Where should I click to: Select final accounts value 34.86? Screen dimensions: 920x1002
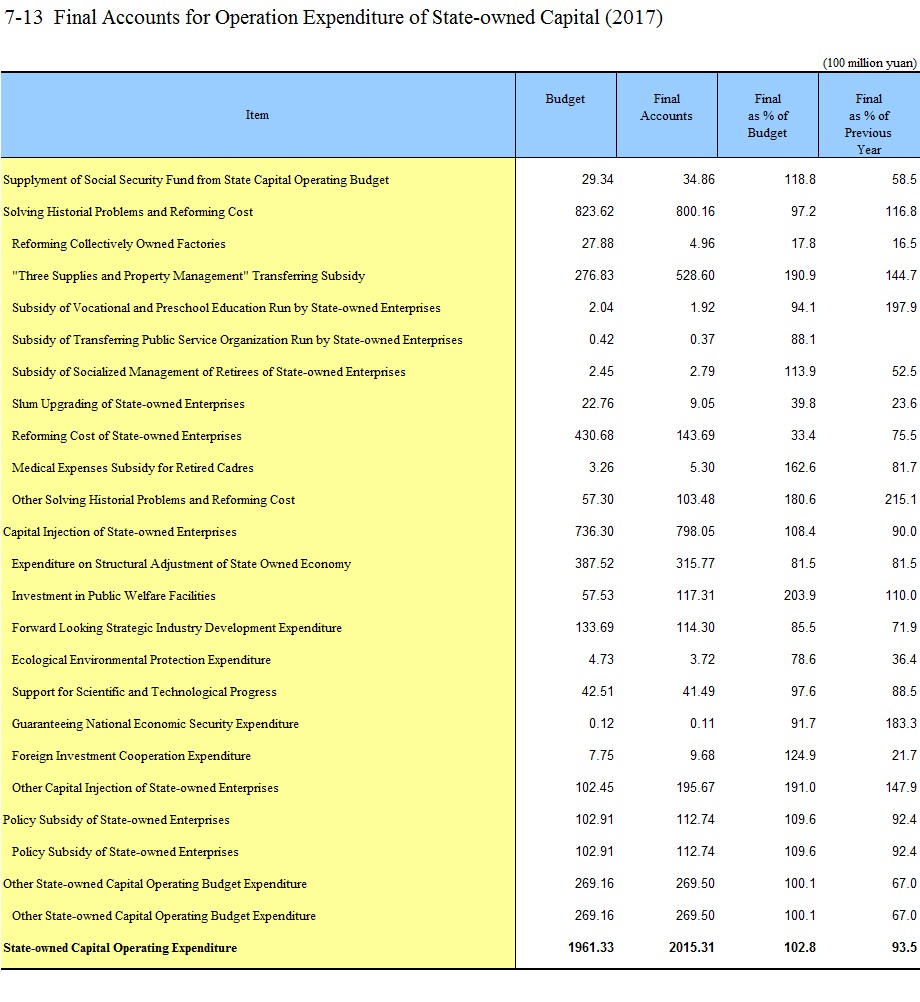coord(698,180)
